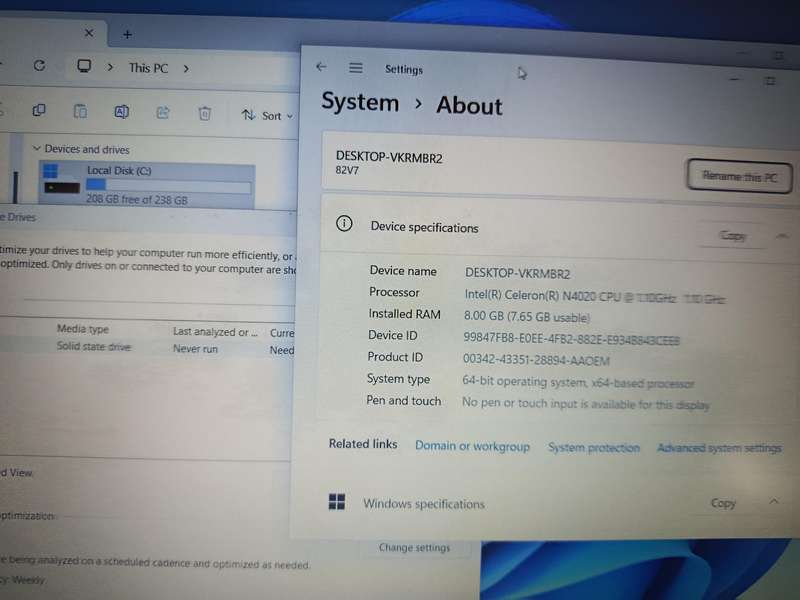
Task: Collapse the Devices and drives group
Action: coord(36,148)
